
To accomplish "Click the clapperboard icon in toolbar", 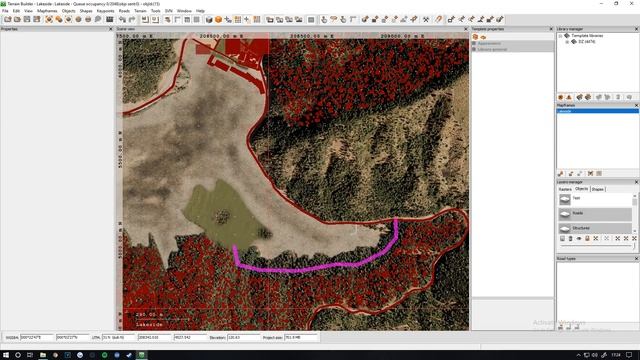I will pos(110,19).
